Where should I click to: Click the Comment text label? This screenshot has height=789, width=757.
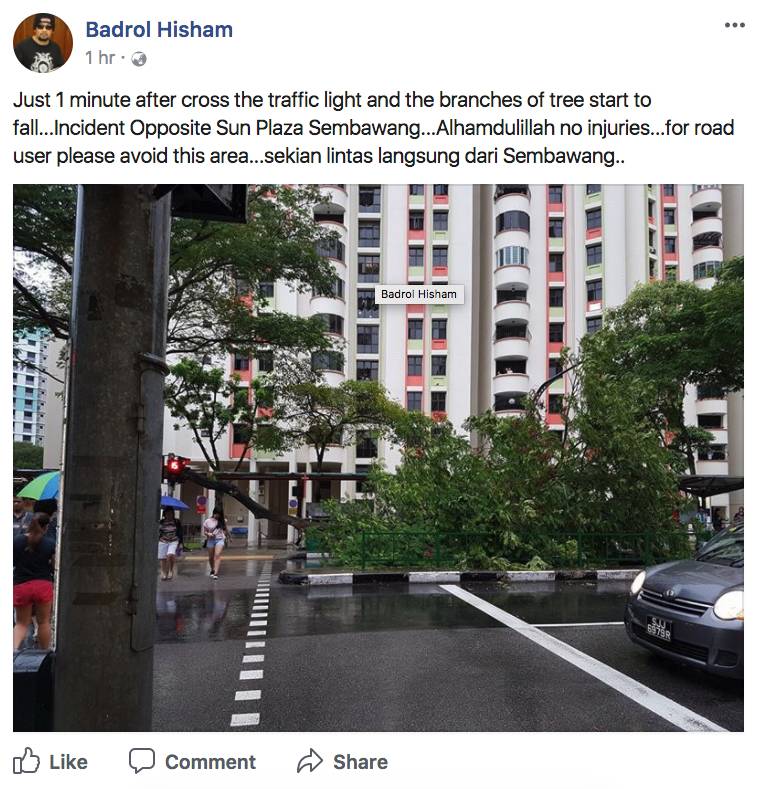pyautogui.click(x=210, y=762)
